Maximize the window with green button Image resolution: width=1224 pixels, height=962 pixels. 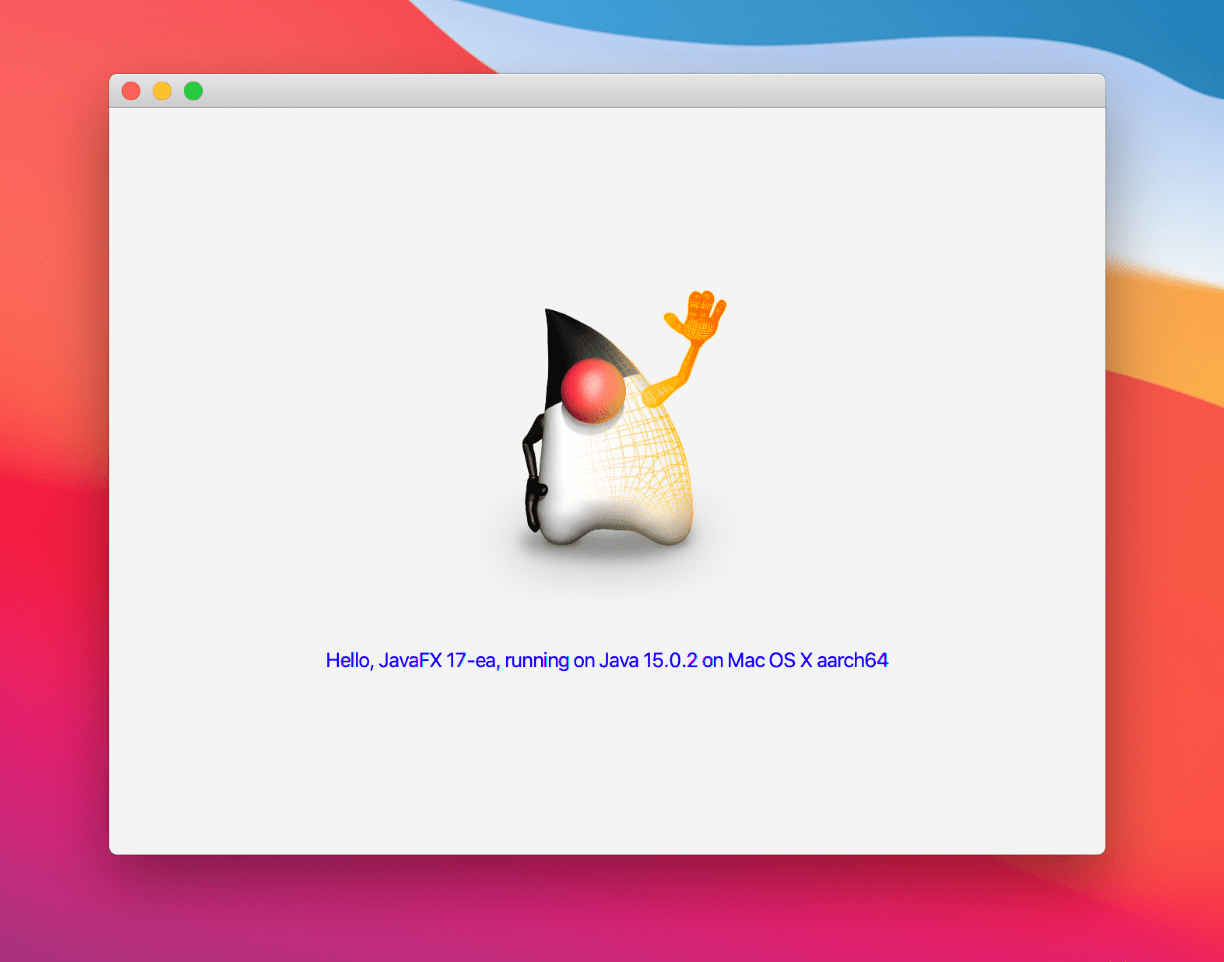pos(193,91)
